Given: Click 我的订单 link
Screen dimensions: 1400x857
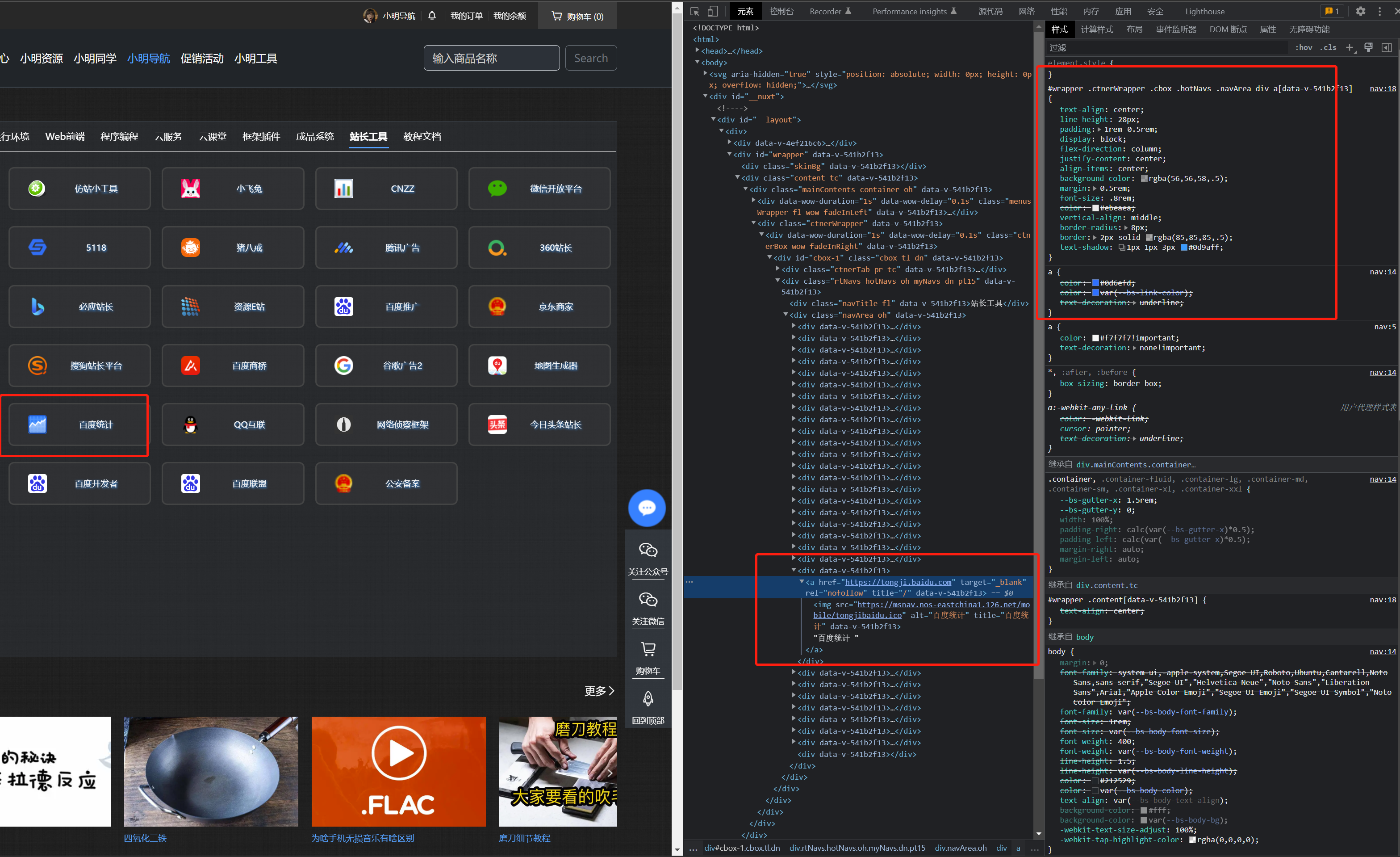Looking at the screenshot, I should point(467,16).
